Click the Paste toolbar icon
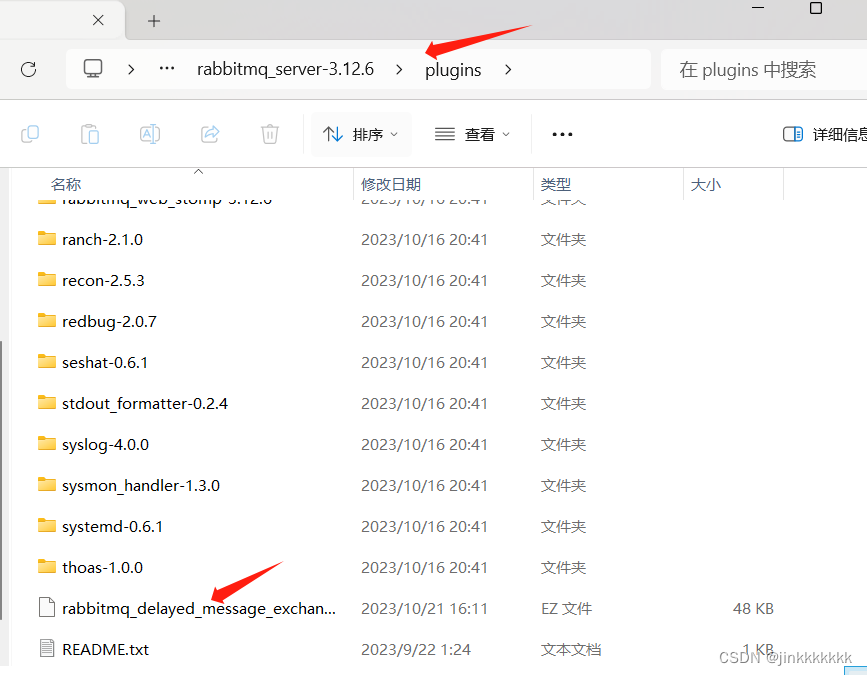 point(90,134)
